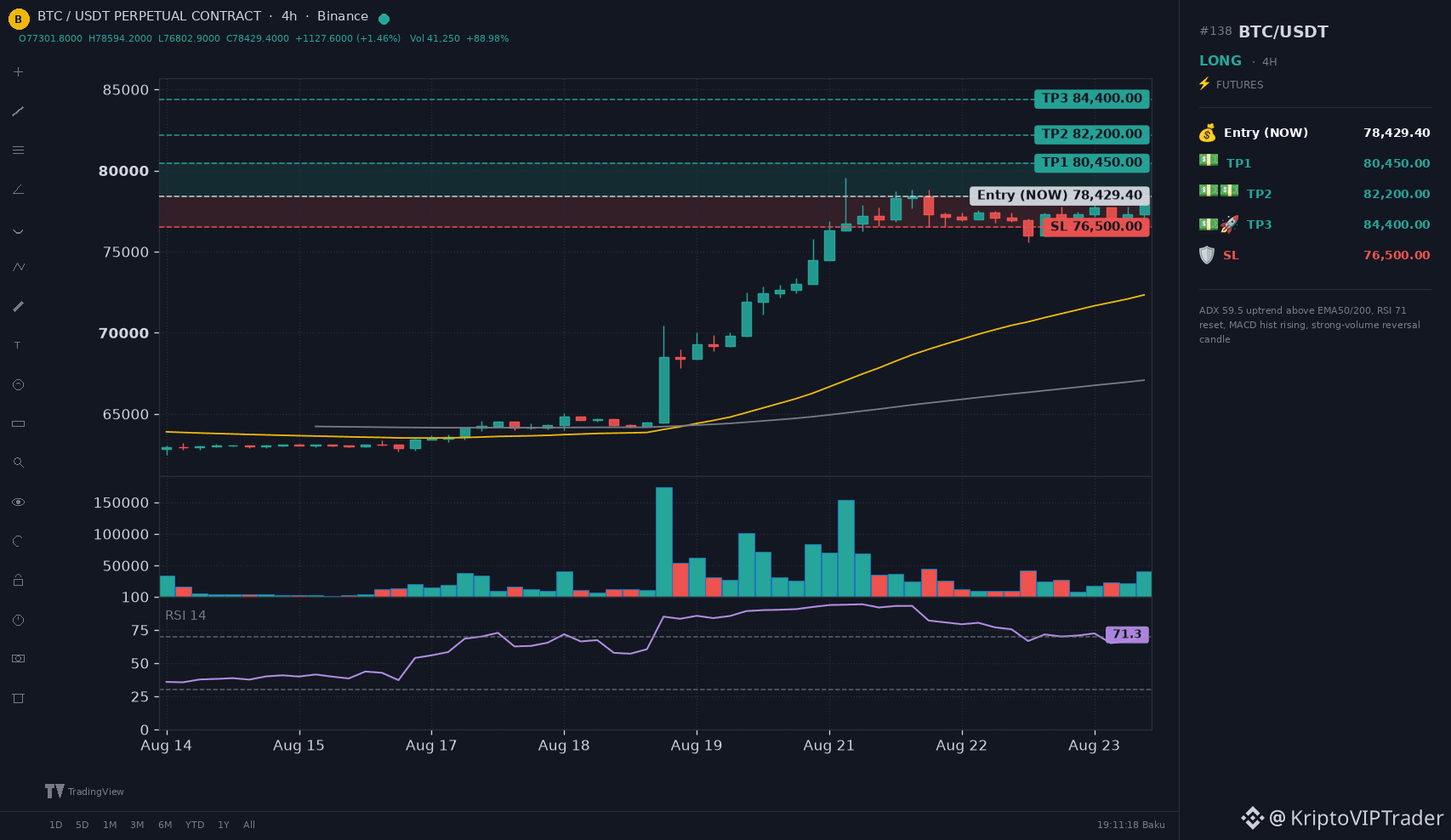The width and height of the screenshot is (1451, 840).
Task: Select the 6M time range
Action: [x=165, y=825]
